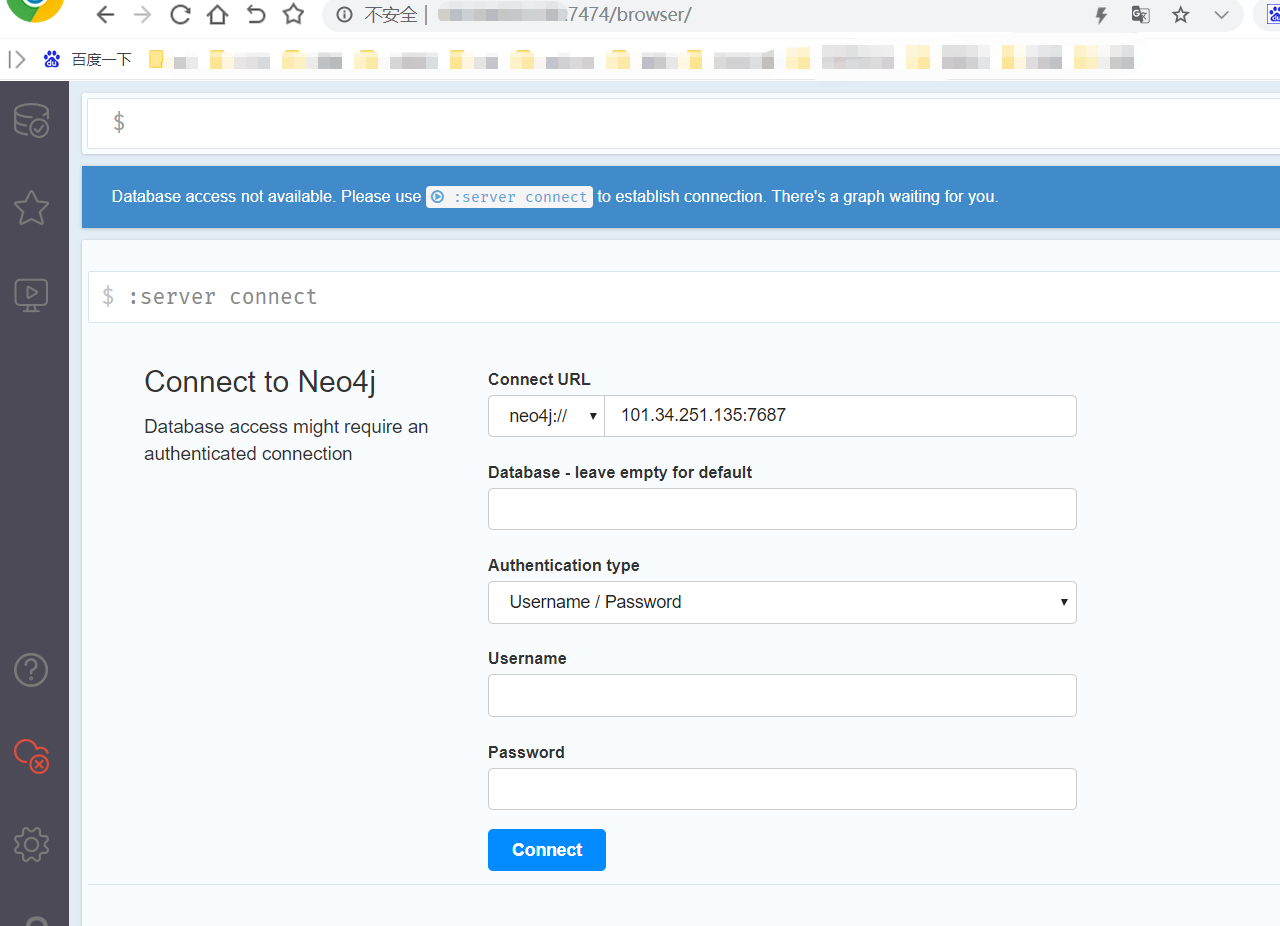Go forward with browser forward arrow
This screenshot has width=1280, height=926.
pos(143,15)
